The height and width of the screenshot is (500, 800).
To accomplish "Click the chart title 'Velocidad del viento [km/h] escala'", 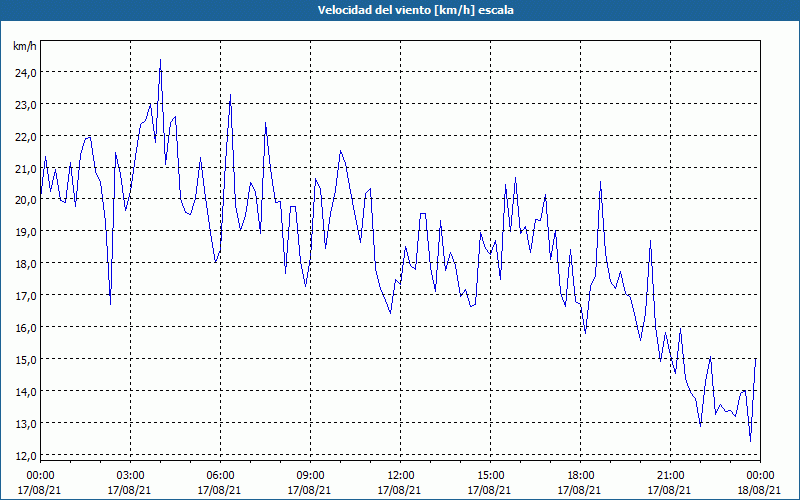I will point(415,10).
